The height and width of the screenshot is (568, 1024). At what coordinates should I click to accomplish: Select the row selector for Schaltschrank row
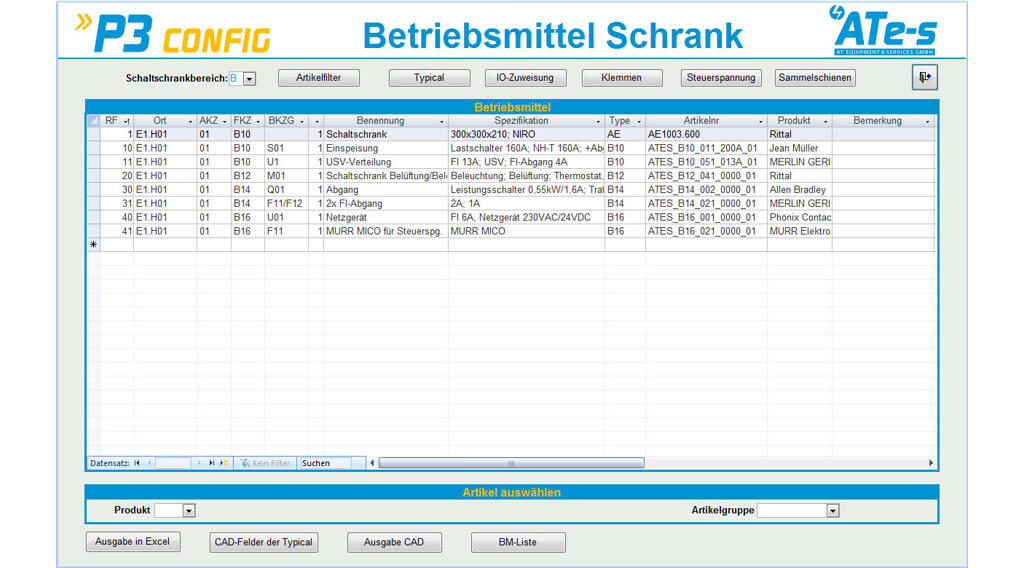(x=93, y=134)
